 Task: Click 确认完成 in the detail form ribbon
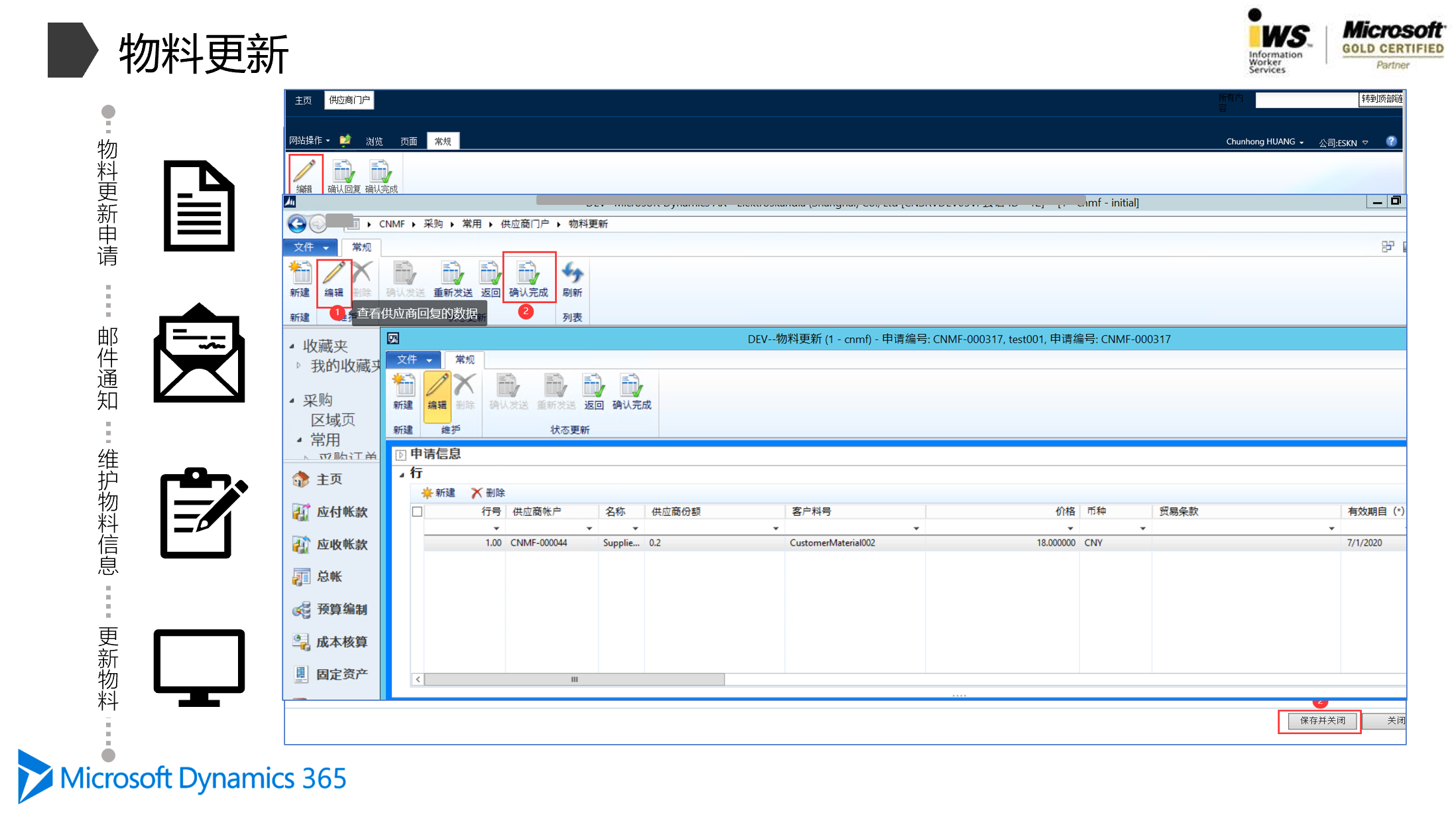(x=631, y=392)
